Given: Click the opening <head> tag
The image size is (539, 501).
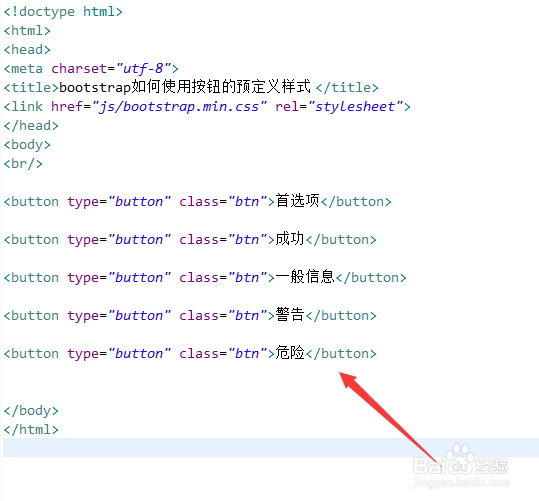Looking at the screenshot, I should coord(27,50).
